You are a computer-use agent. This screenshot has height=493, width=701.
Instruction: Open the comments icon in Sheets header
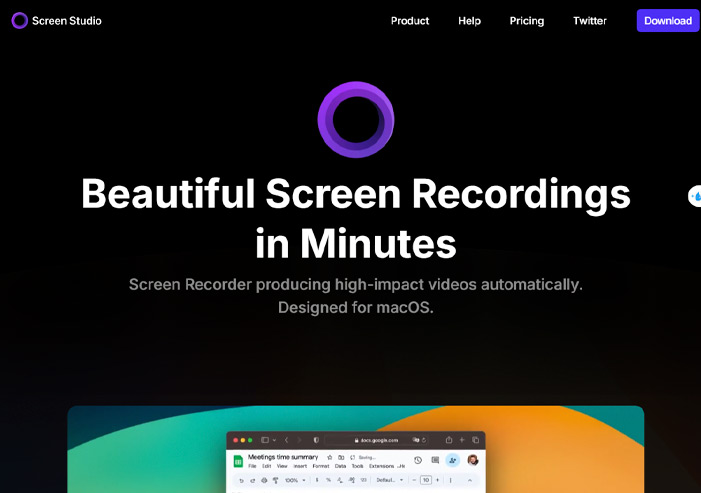[435, 460]
